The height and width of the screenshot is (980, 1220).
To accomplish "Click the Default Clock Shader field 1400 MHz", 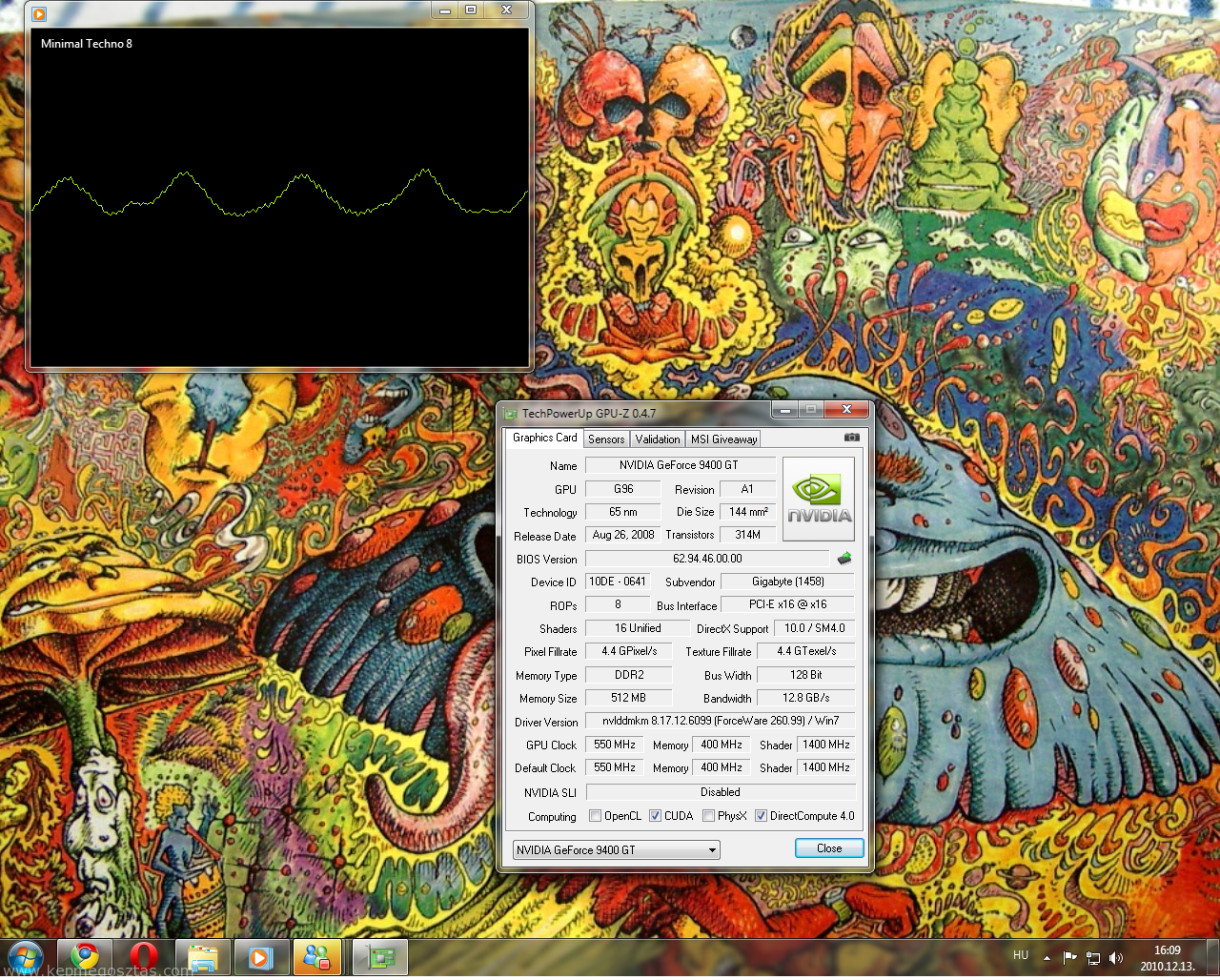I will (826, 767).
